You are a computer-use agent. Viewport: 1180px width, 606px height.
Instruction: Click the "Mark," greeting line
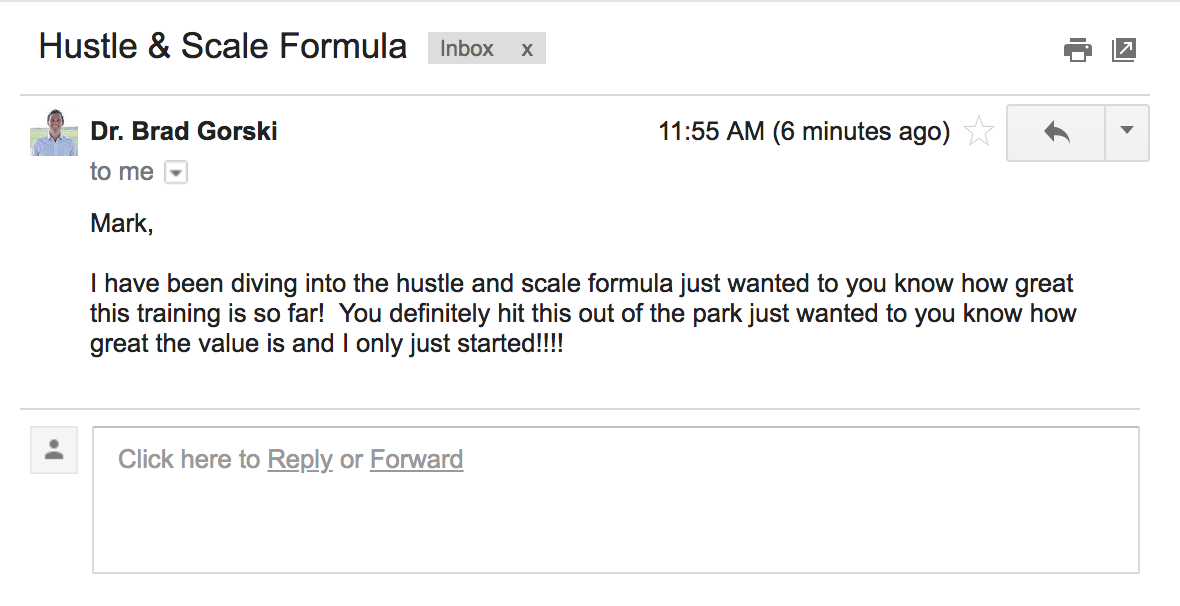point(122,223)
